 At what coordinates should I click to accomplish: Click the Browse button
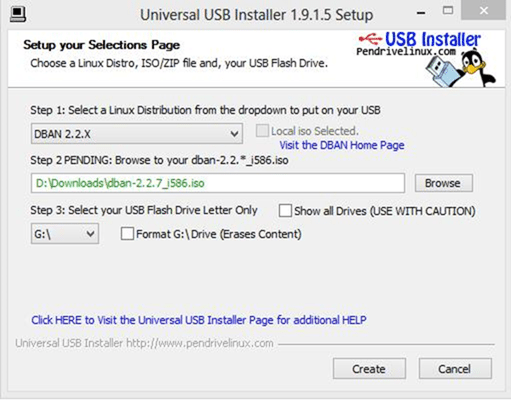click(444, 183)
